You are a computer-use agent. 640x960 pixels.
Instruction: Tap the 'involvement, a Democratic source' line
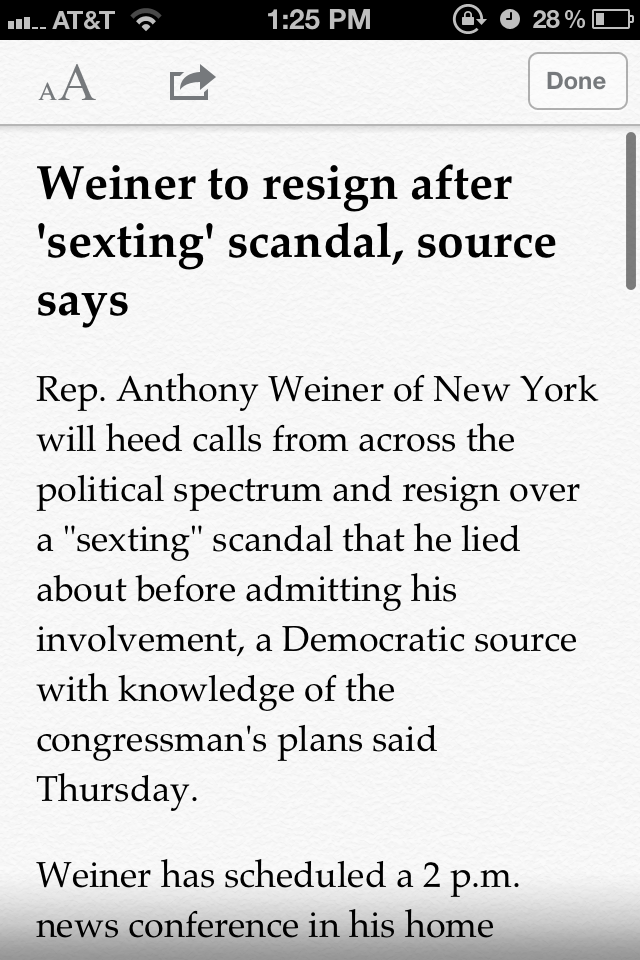click(x=306, y=639)
